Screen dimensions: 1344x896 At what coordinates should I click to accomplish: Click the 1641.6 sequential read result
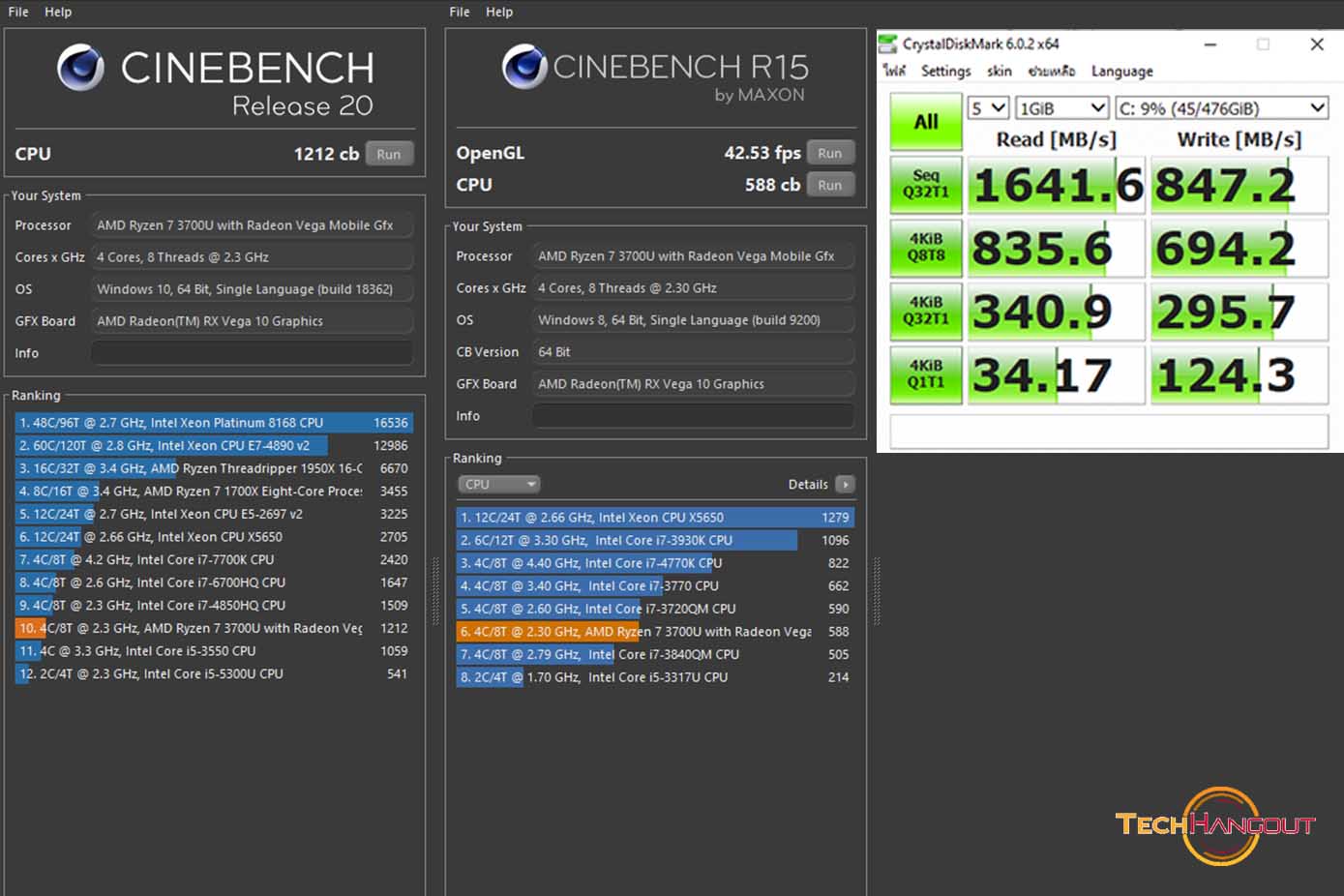[x=1057, y=185]
